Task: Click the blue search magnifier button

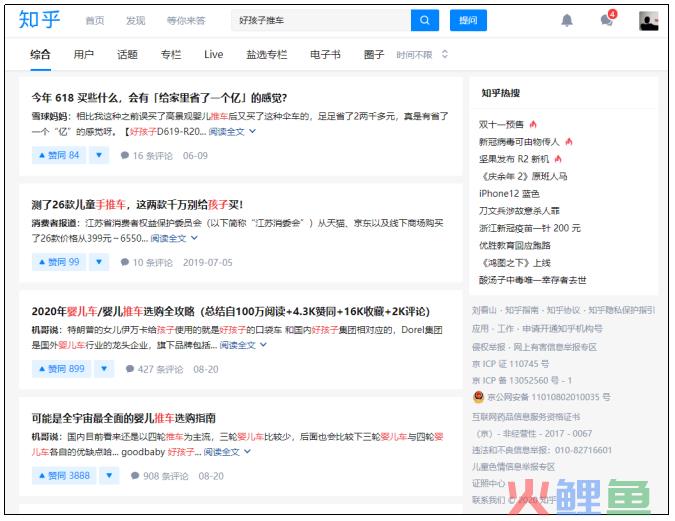Action: (x=424, y=20)
